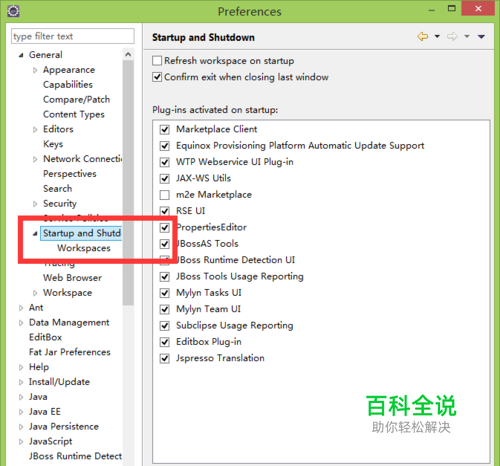Close the Preferences window
The image size is (500, 466).
coord(478,8)
